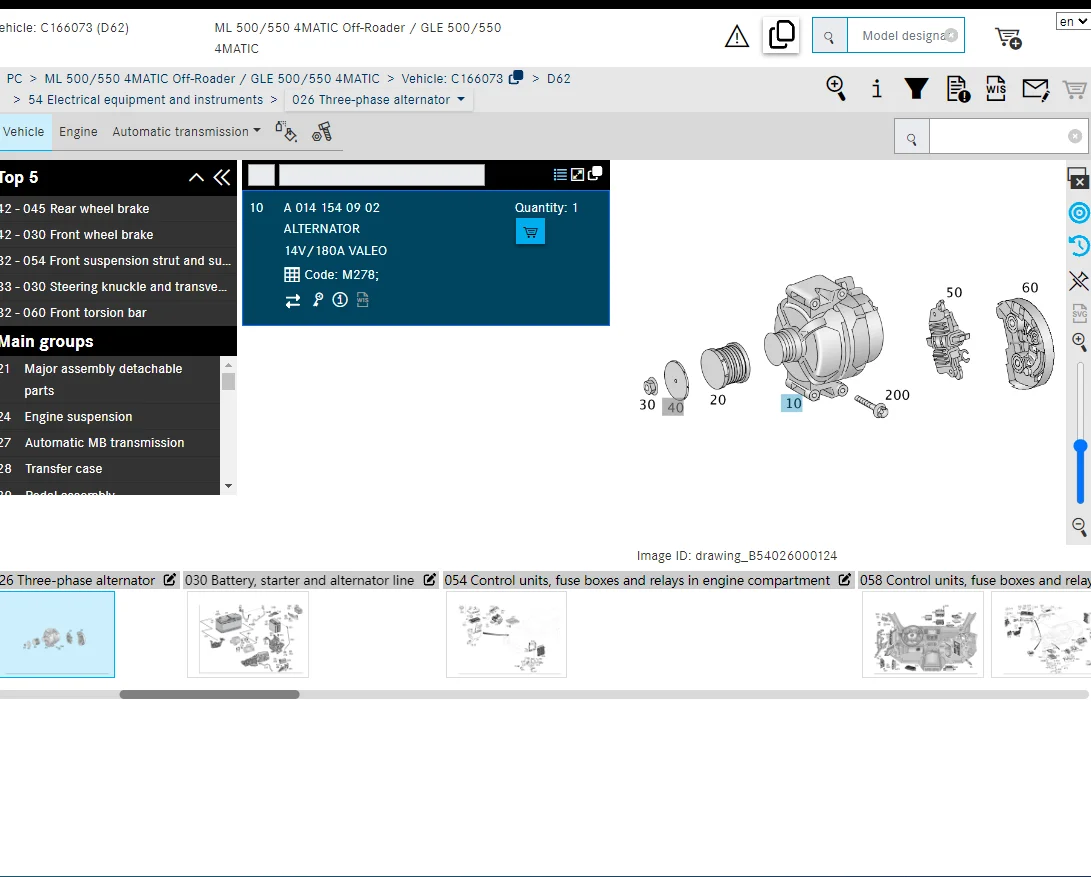Click the code table grid icon beside M278

(x=292, y=275)
